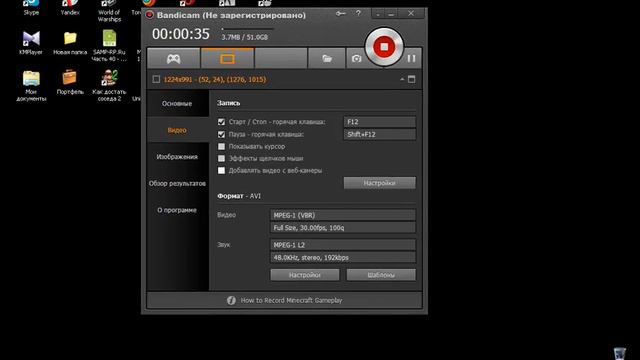Click the 1224x991 recording area text

215,79
